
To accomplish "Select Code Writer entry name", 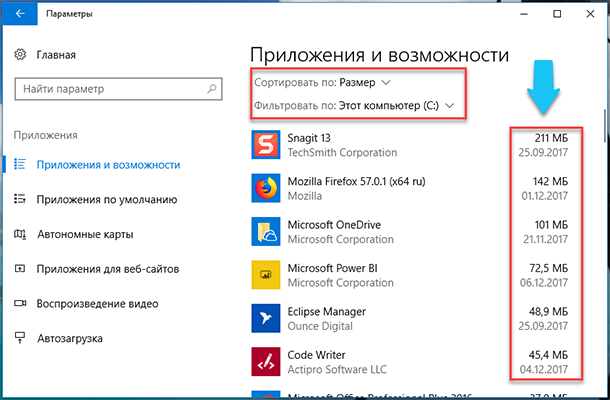I will pos(316,355).
